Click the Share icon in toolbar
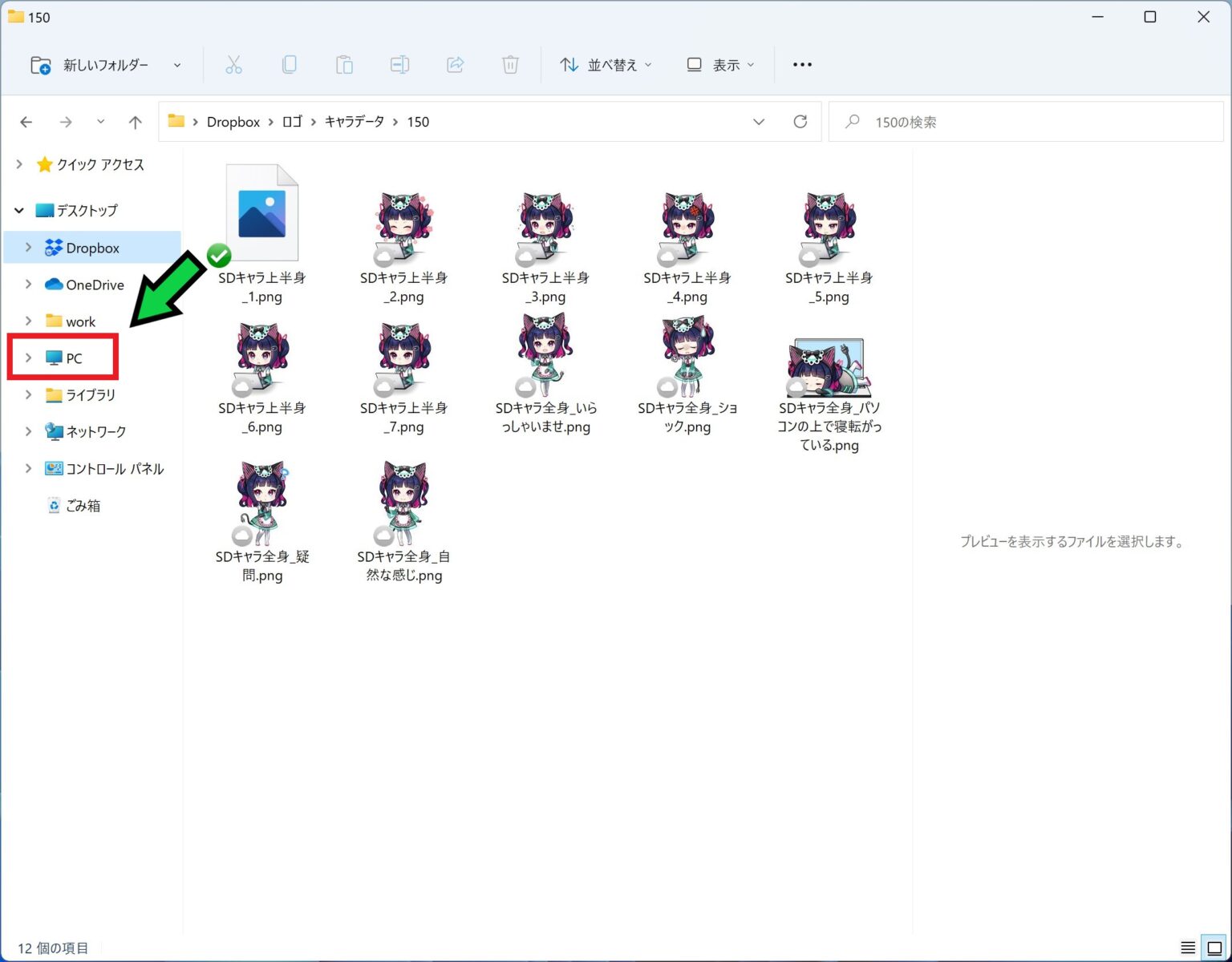 (455, 65)
